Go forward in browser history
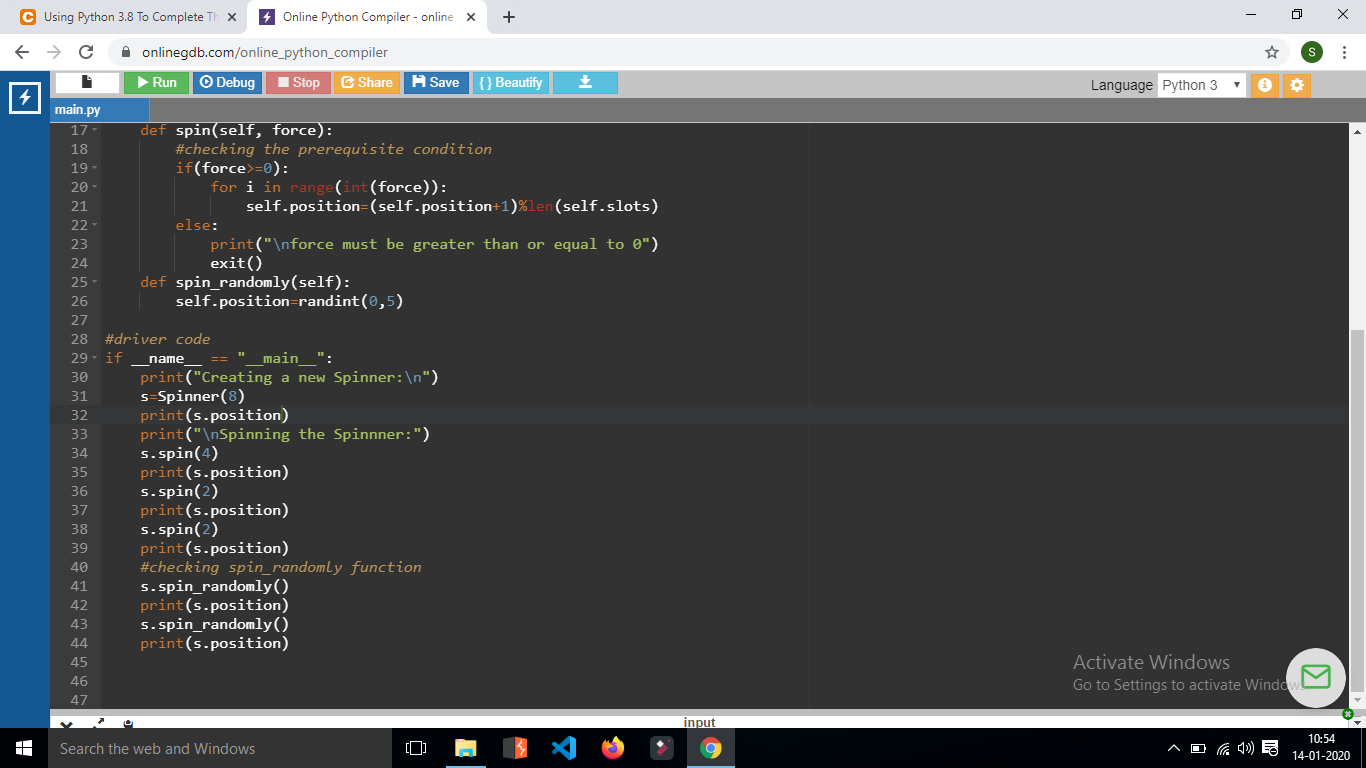 (x=54, y=52)
